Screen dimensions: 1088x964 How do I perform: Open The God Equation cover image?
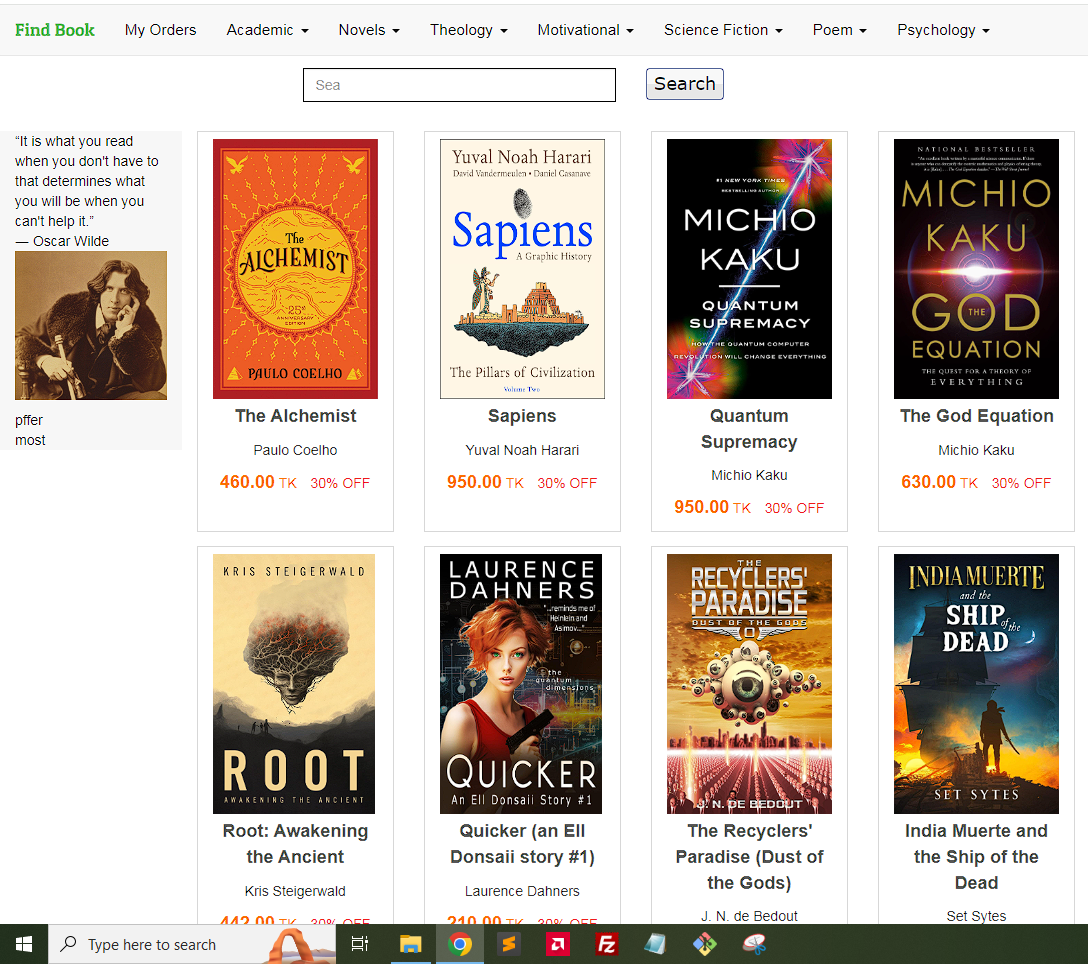(976, 268)
